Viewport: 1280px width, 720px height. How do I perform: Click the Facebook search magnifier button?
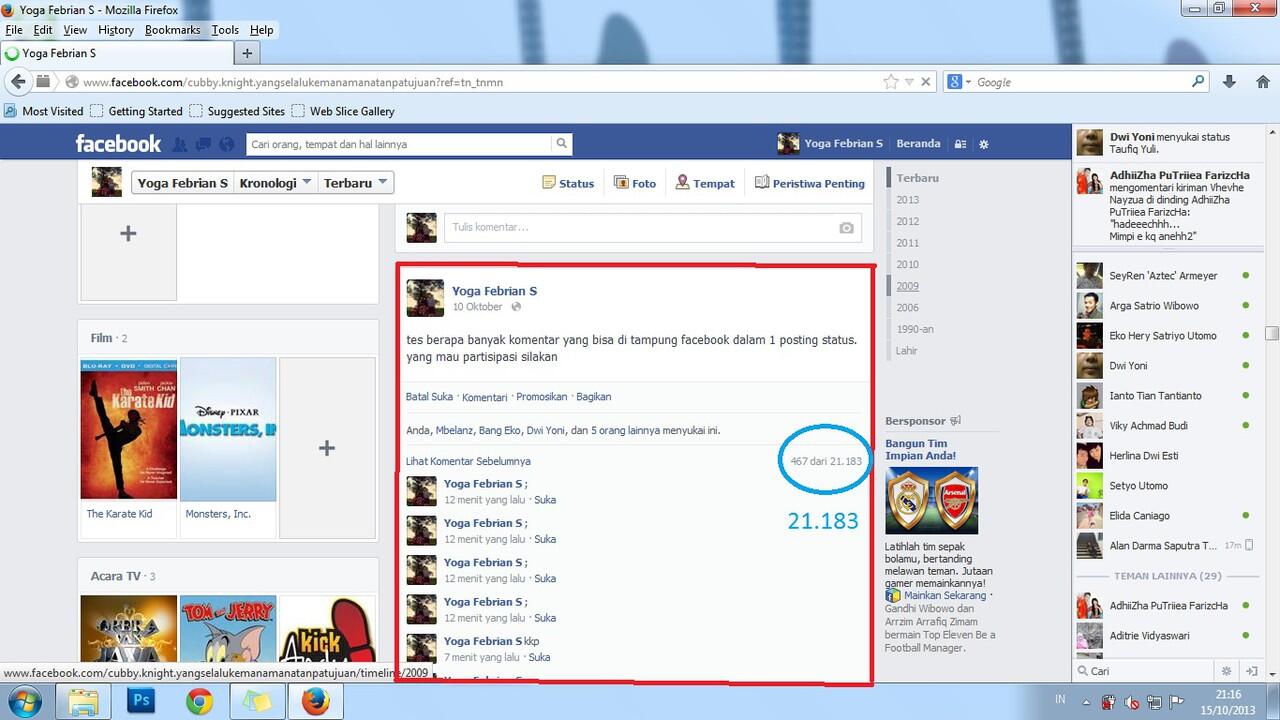point(562,144)
